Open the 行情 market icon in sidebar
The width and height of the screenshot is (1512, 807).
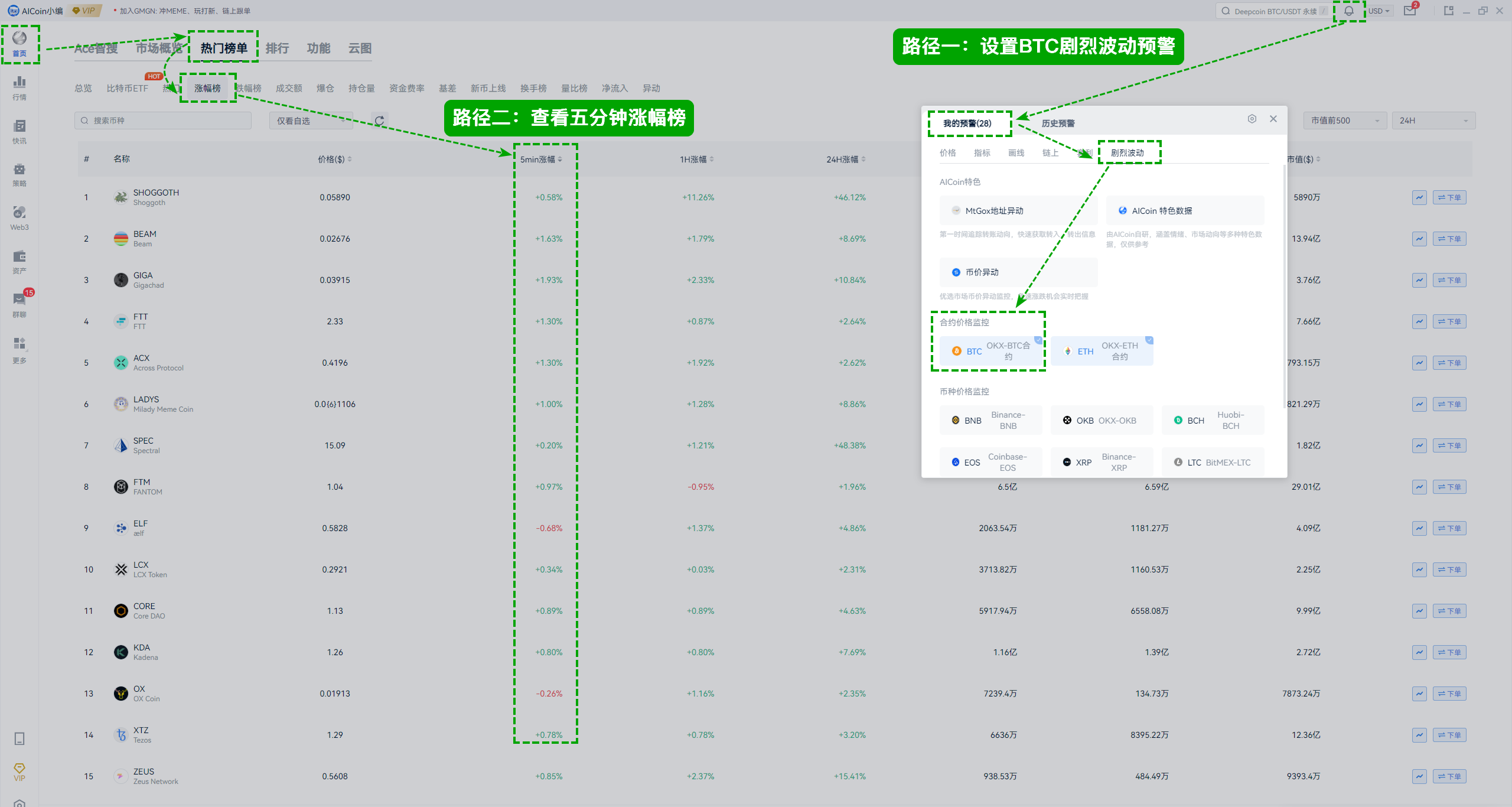[x=19, y=87]
